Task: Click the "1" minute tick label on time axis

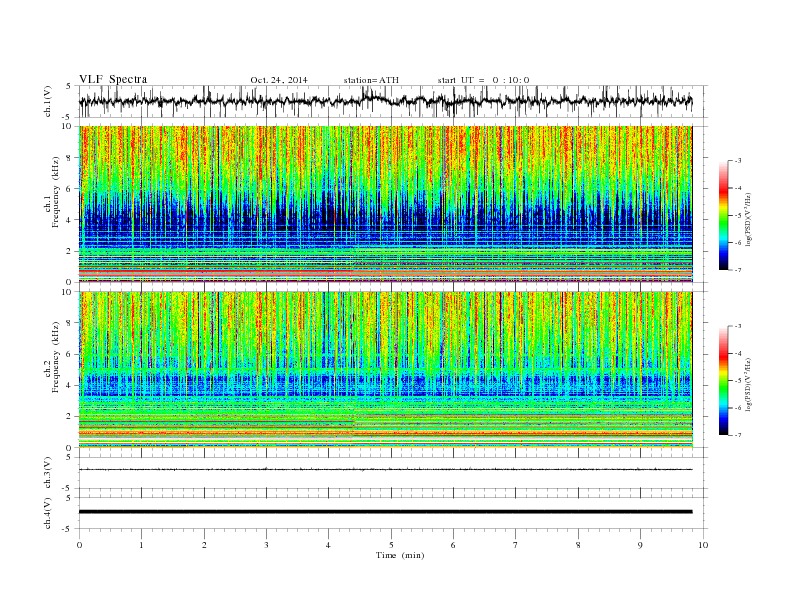Action: (x=141, y=545)
